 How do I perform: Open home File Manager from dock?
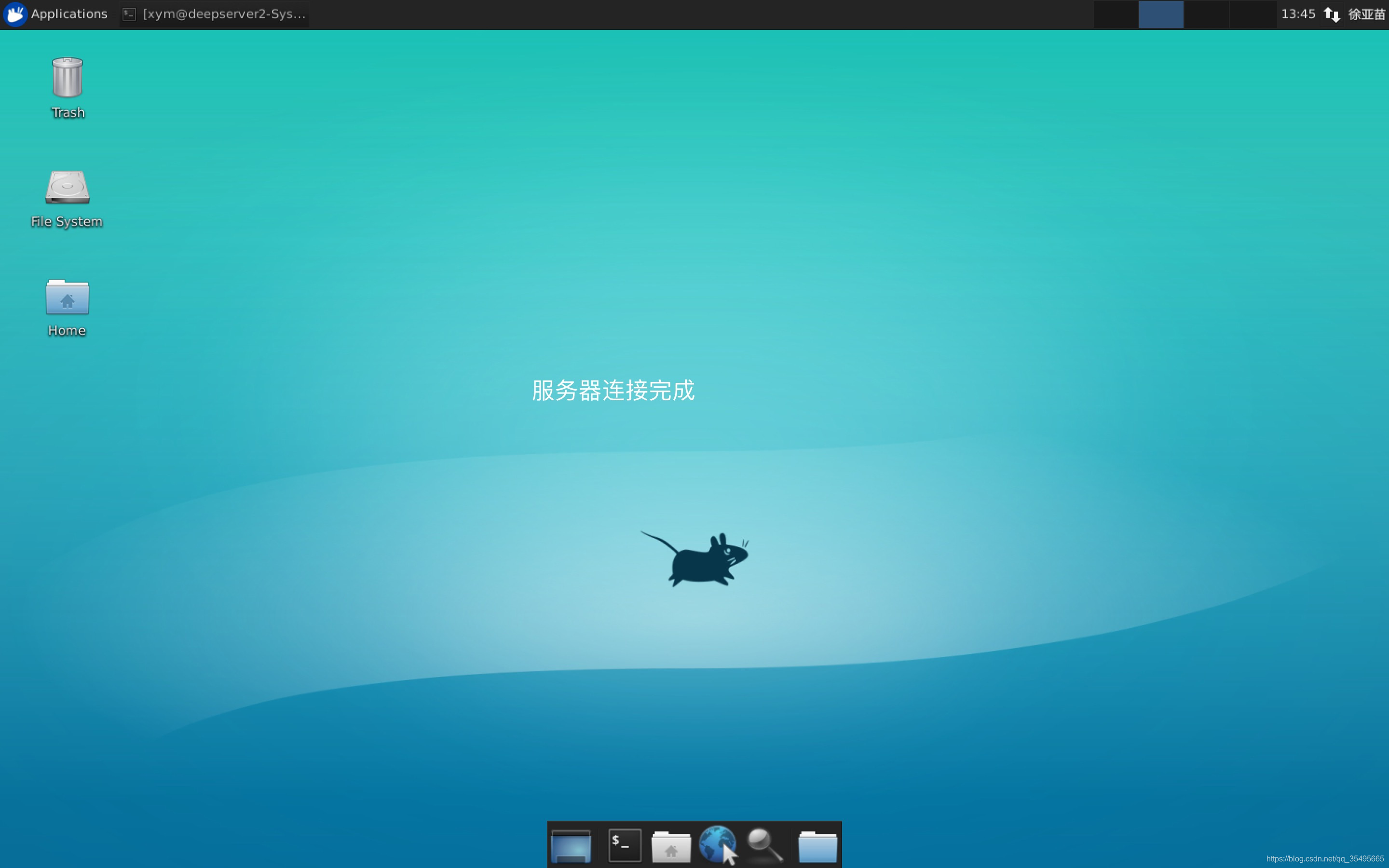[x=671, y=846]
